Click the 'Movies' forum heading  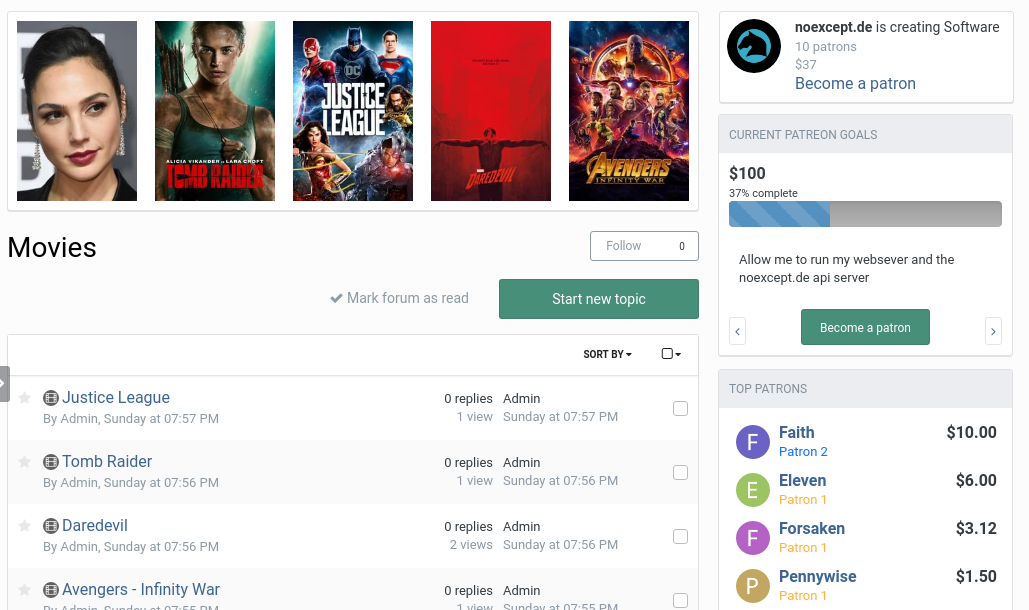(x=52, y=247)
